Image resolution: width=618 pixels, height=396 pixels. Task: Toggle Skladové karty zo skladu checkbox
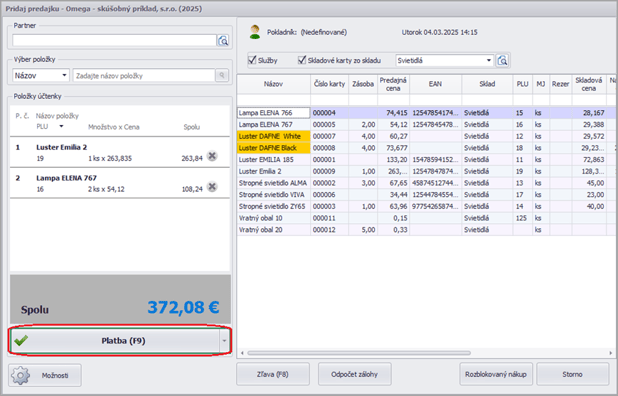point(302,60)
